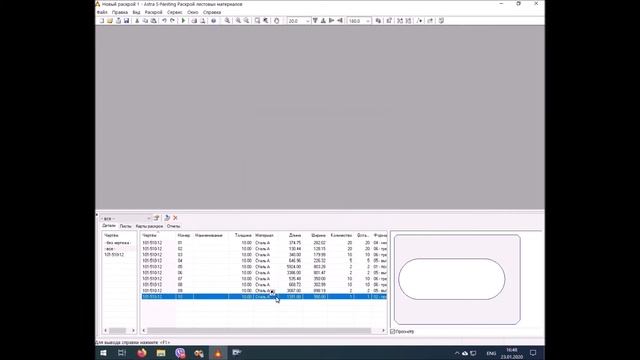Sort by the Ширина column header
This screenshot has height=360, width=640.
[x=318, y=236]
